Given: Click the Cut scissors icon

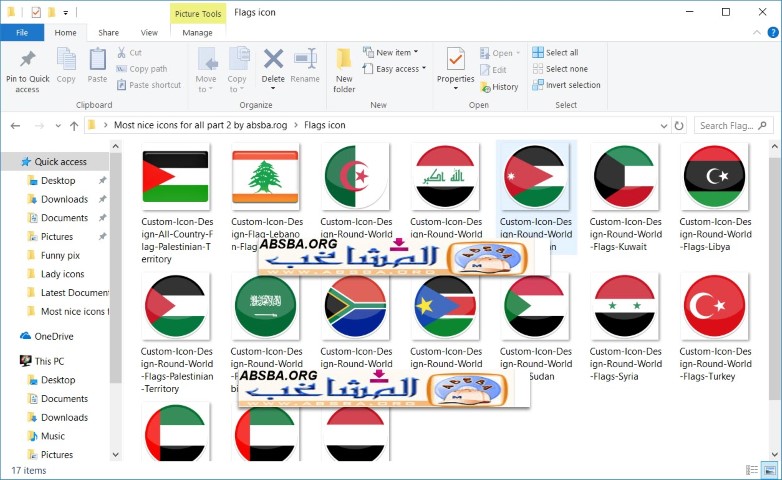Looking at the screenshot, I should [x=121, y=52].
